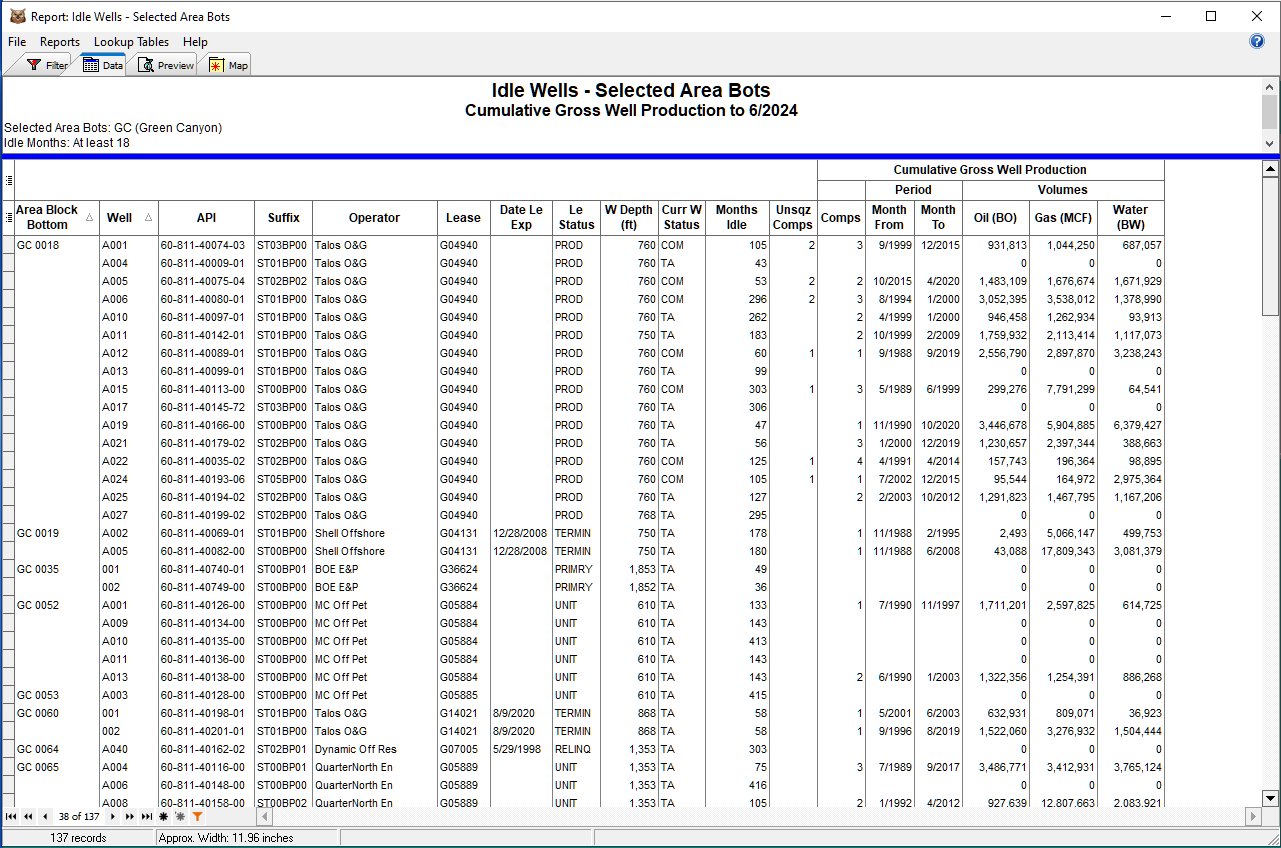The height and width of the screenshot is (848, 1281).
Task: Switch to the Filter tab
Action: [x=47, y=65]
